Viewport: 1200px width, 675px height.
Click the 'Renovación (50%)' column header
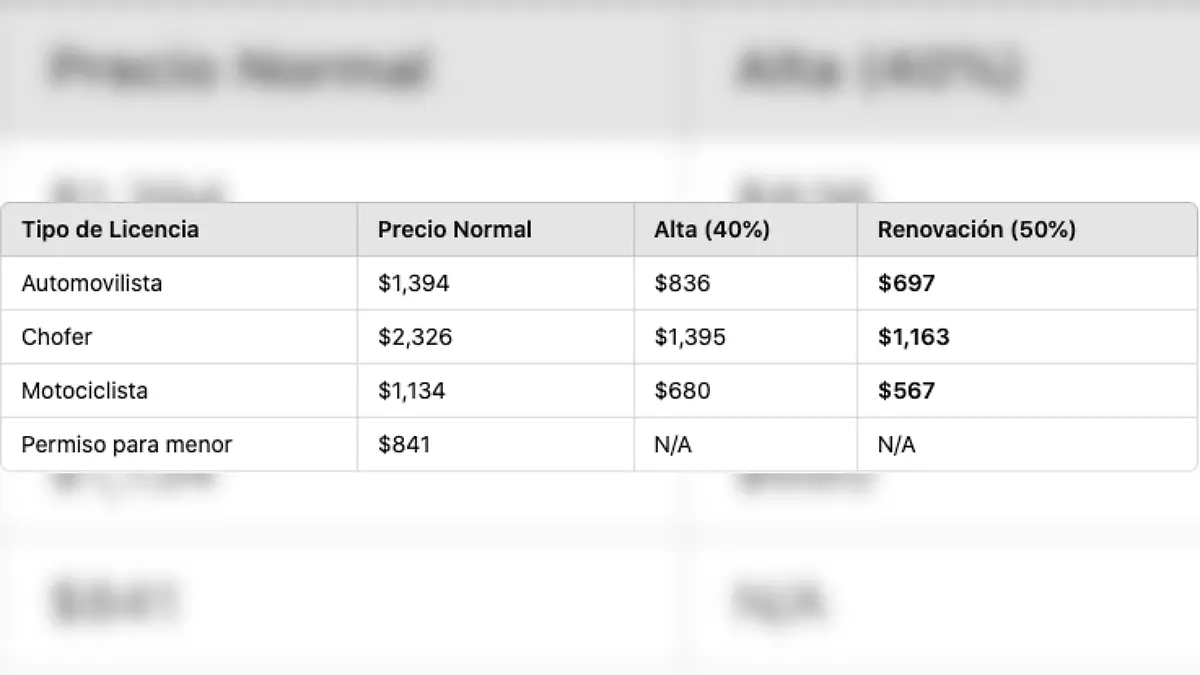tap(976, 229)
